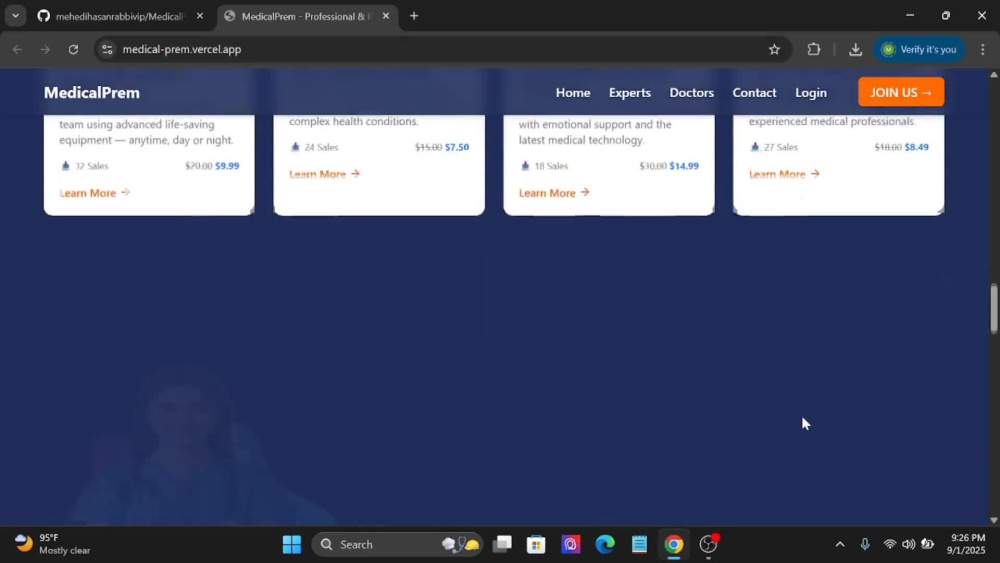The width and height of the screenshot is (1000, 563).
Task: Go to the Home nav link
Action: [573, 92]
